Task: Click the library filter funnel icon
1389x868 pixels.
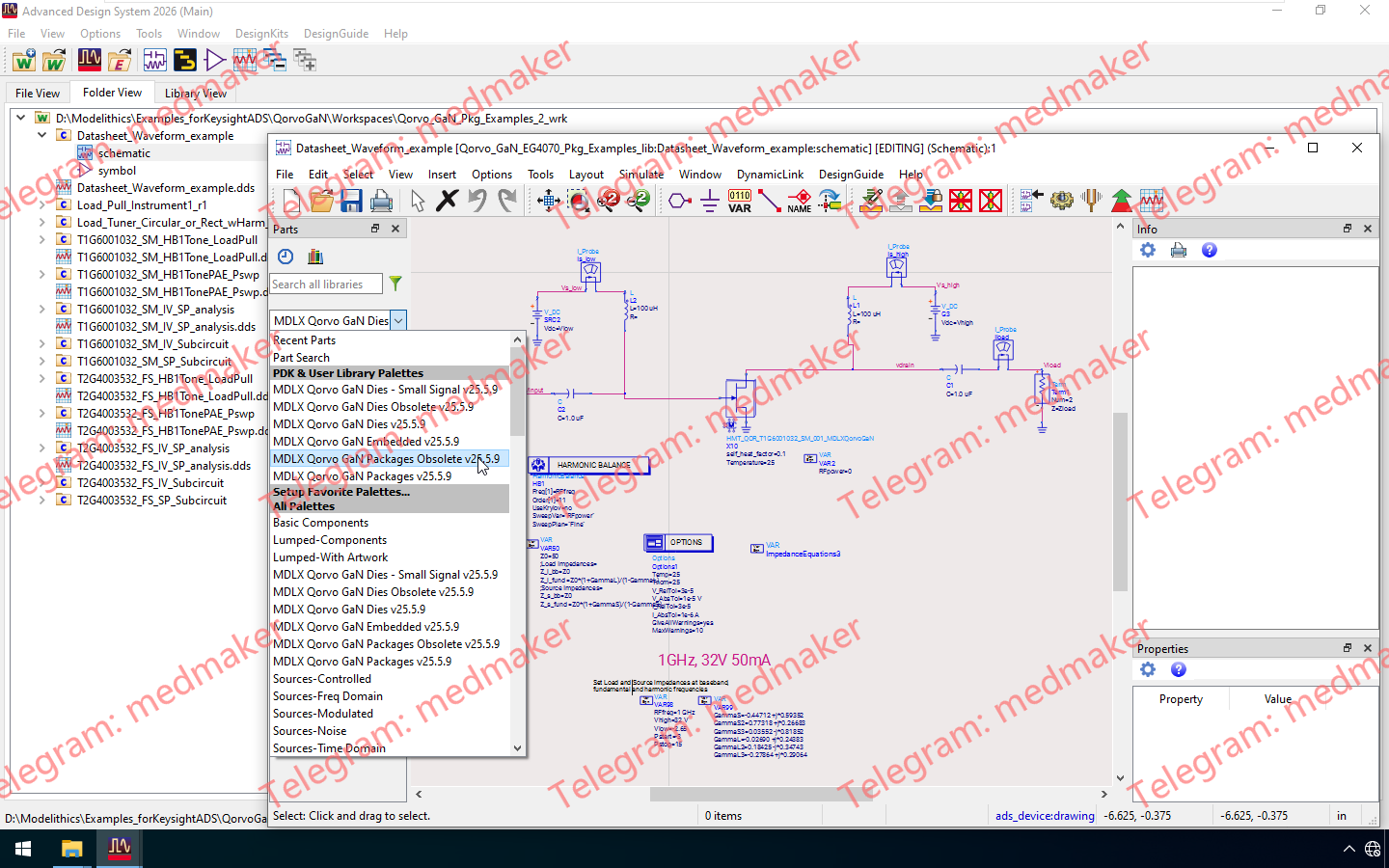Action: click(395, 284)
